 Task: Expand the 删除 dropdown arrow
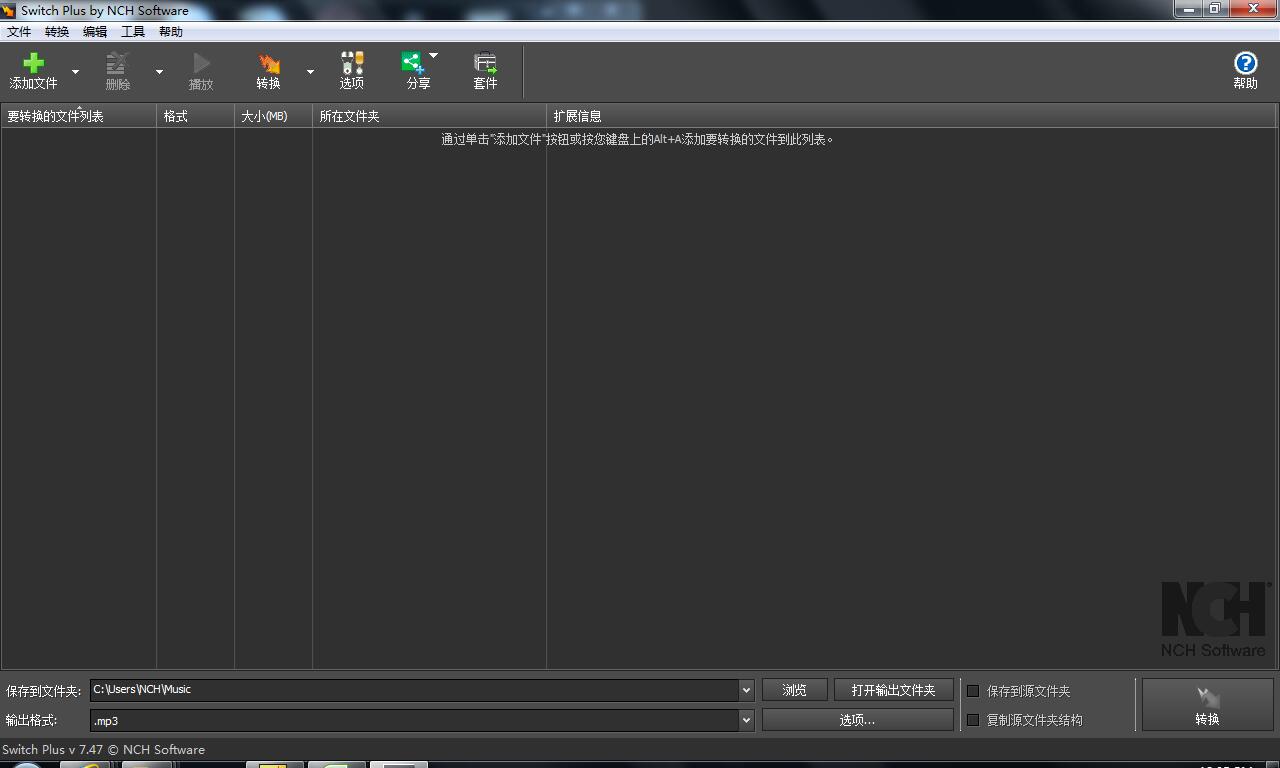point(159,72)
